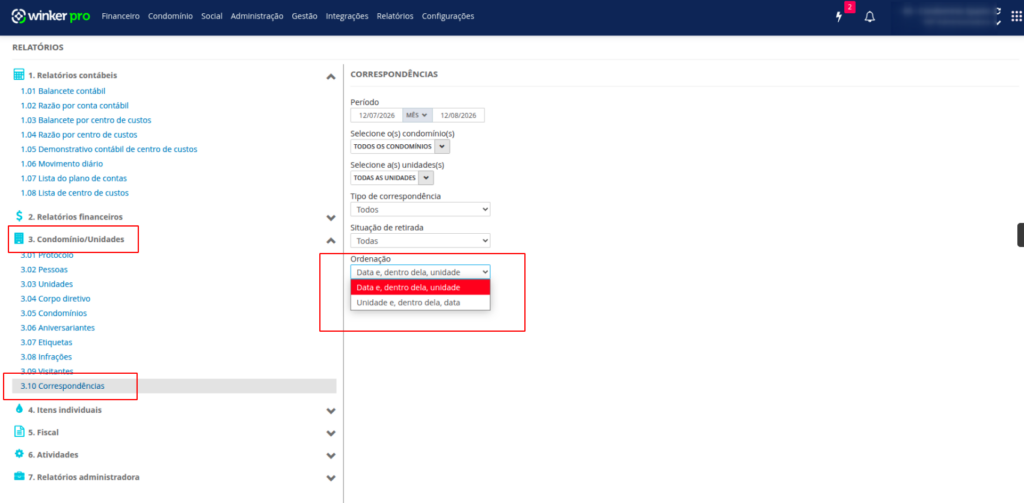Open the Condomínio menu
This screenshot has width=1024, height=503.
(170, 16)
